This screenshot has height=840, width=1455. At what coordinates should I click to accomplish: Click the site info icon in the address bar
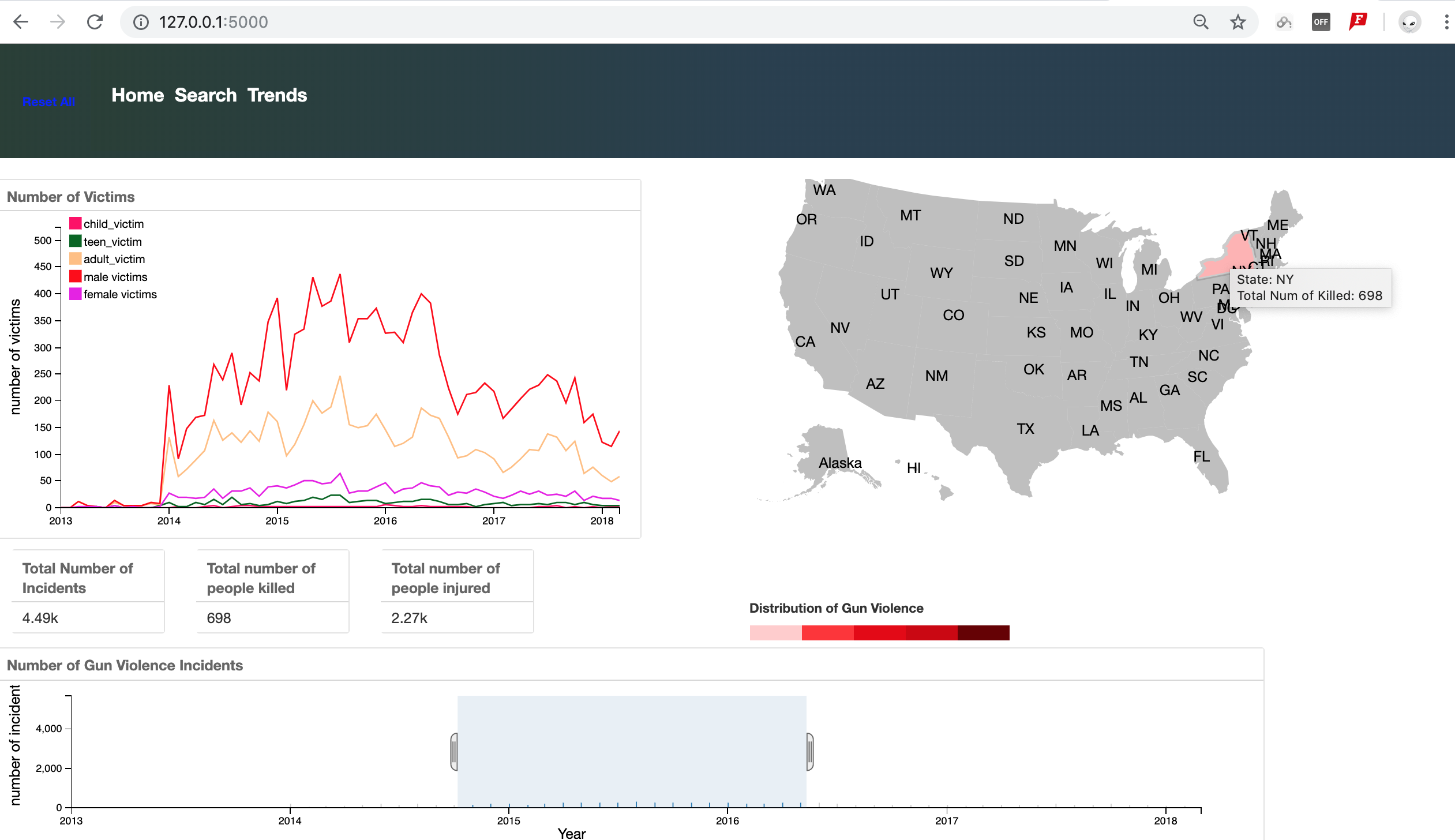coord(141,22)
